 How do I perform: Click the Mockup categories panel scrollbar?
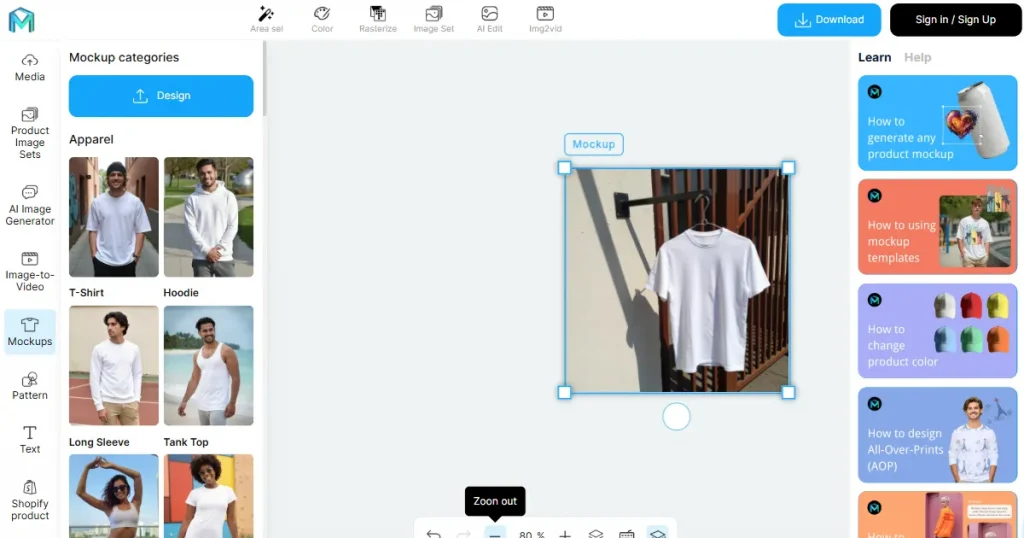(264, 78)
